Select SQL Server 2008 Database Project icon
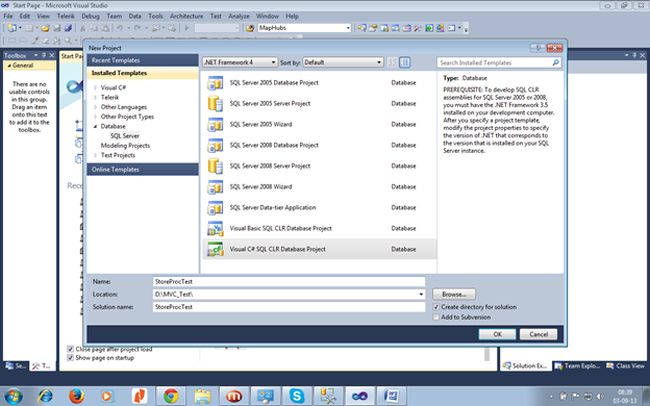Viewport: 650px width, 406px height. click(x=215, y=145)
